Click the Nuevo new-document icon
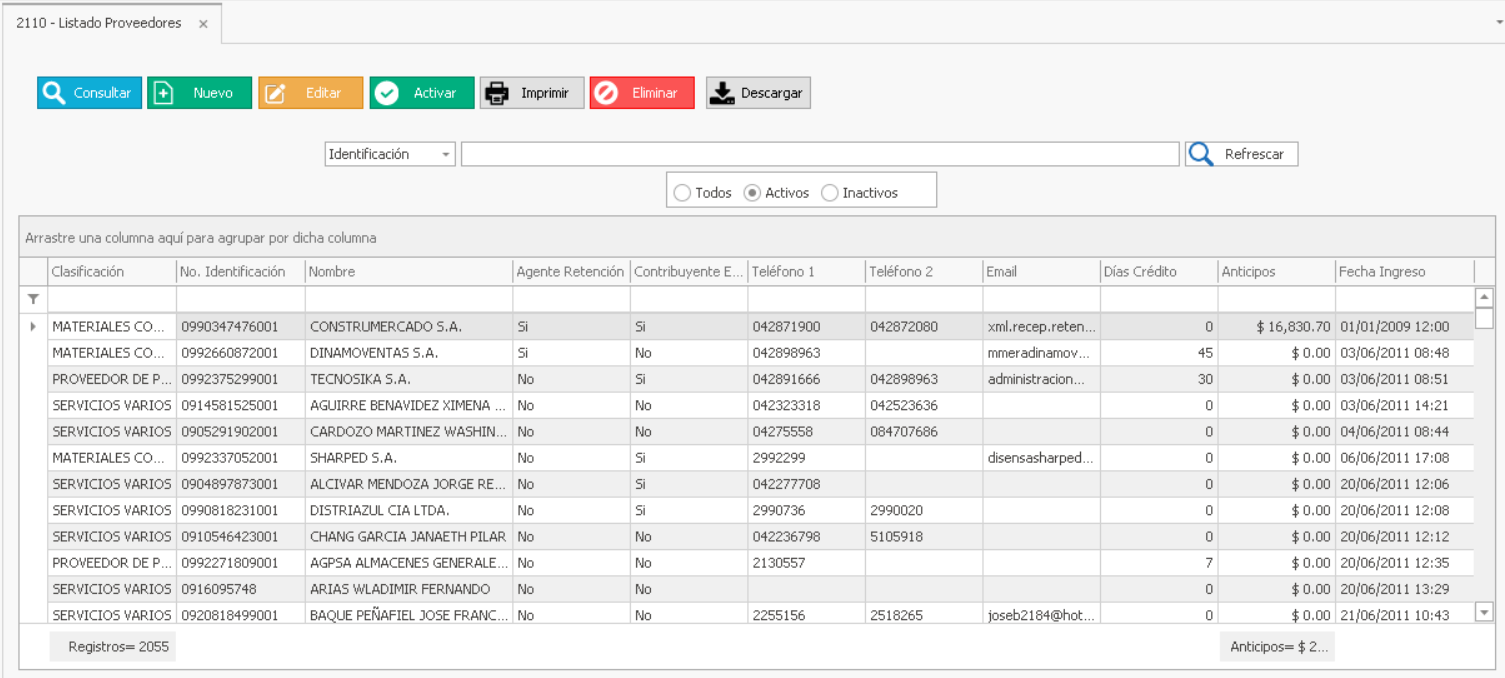Screen dimensions: 1505x678 click(164, 93)
